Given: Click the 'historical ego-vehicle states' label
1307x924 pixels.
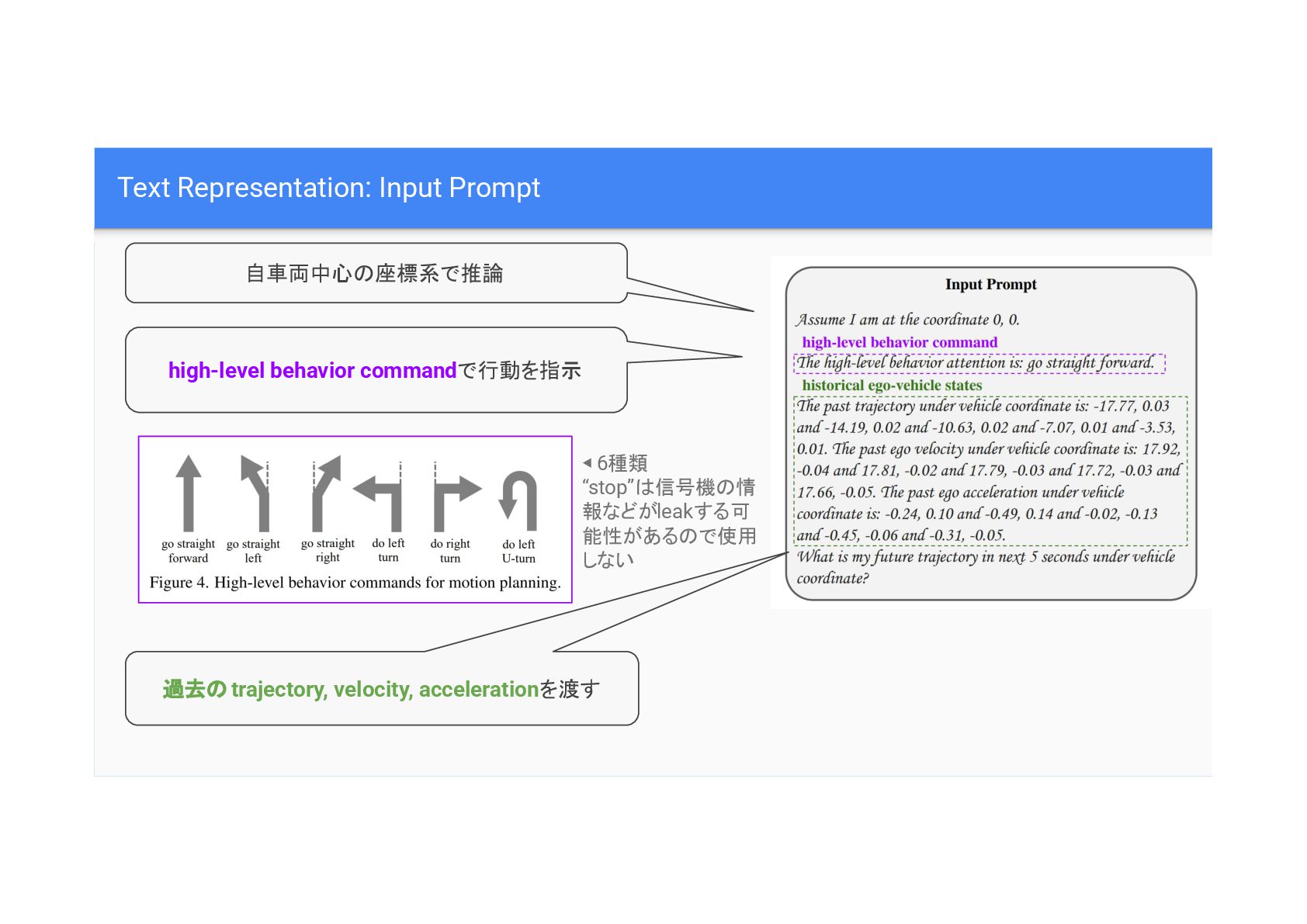Looking at the screenshot, I should click(892, 386).
